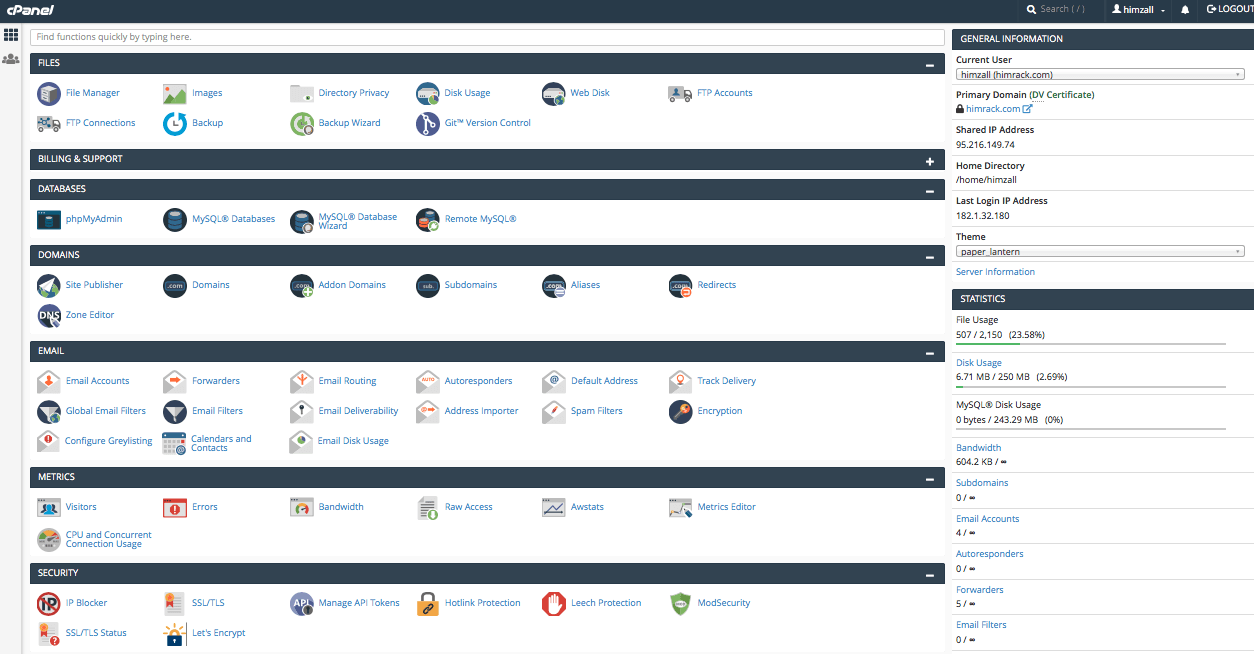Click the Disk Usage icon in Files
The image size is (1254, 654).
tap(428, 93)
